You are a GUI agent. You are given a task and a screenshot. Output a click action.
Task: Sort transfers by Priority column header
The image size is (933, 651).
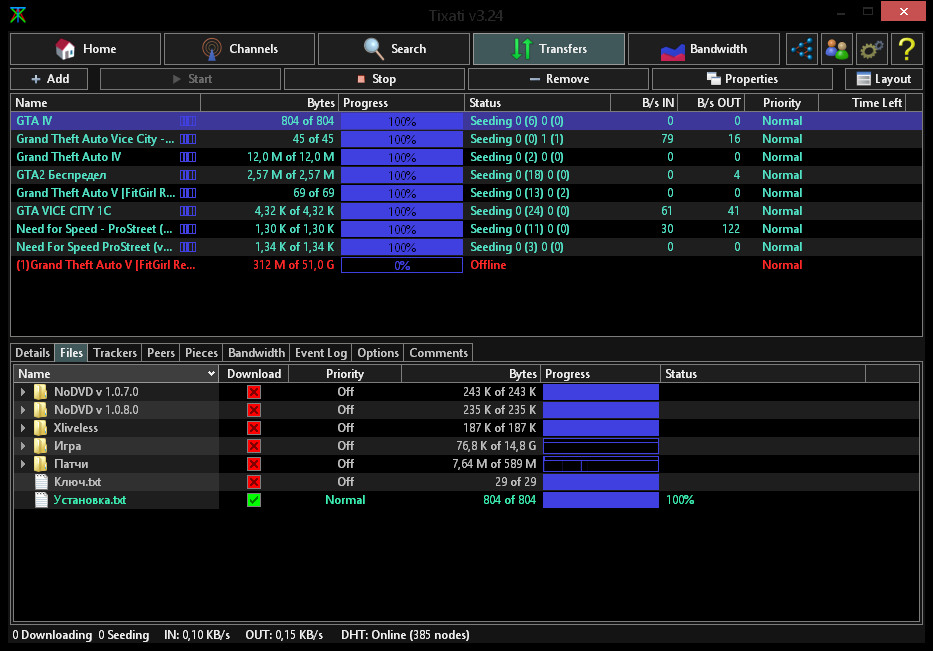[x=782, y=103]
